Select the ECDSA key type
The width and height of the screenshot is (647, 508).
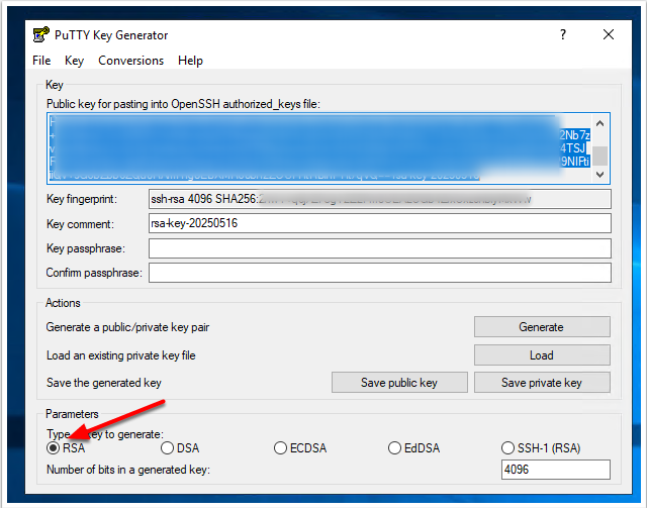click(x=281, y=448)
